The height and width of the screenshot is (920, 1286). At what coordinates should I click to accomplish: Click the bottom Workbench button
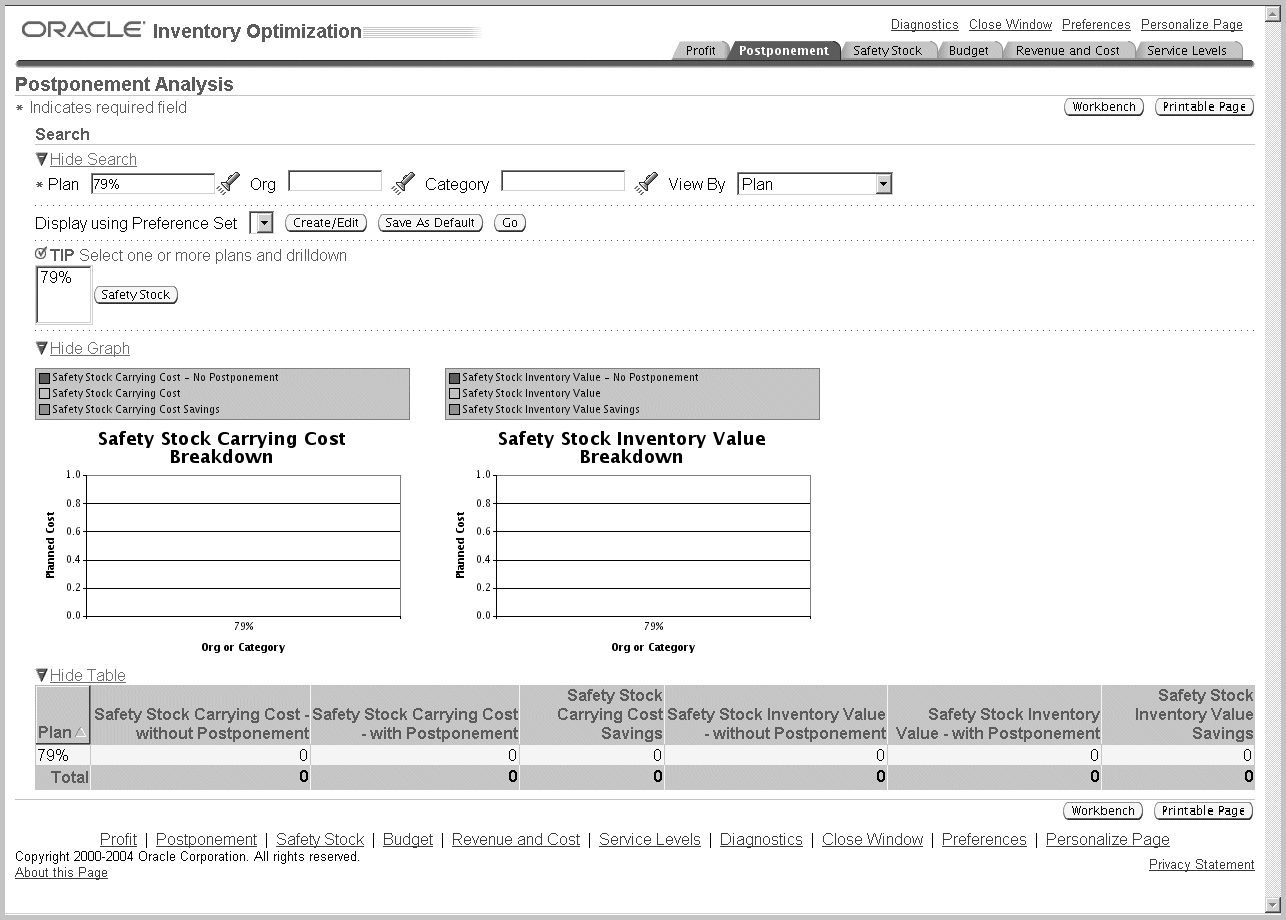(1104, 811)
